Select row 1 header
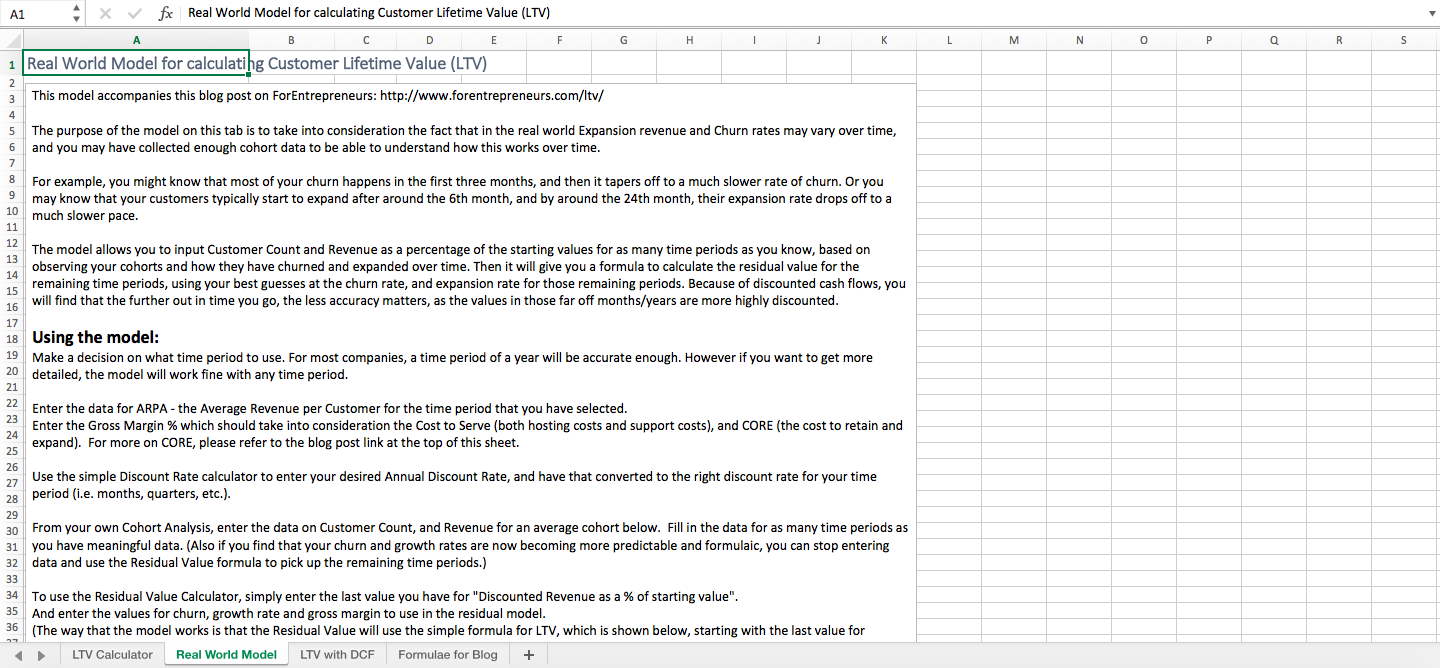 (11, 63)
